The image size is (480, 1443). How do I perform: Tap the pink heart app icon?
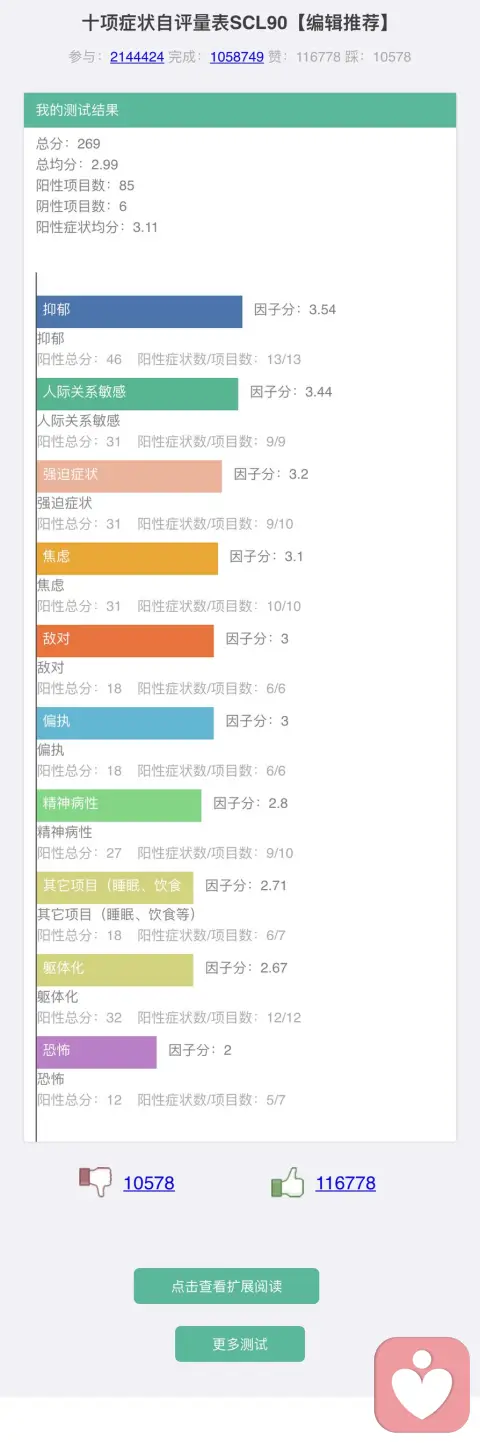point(422,1384)
